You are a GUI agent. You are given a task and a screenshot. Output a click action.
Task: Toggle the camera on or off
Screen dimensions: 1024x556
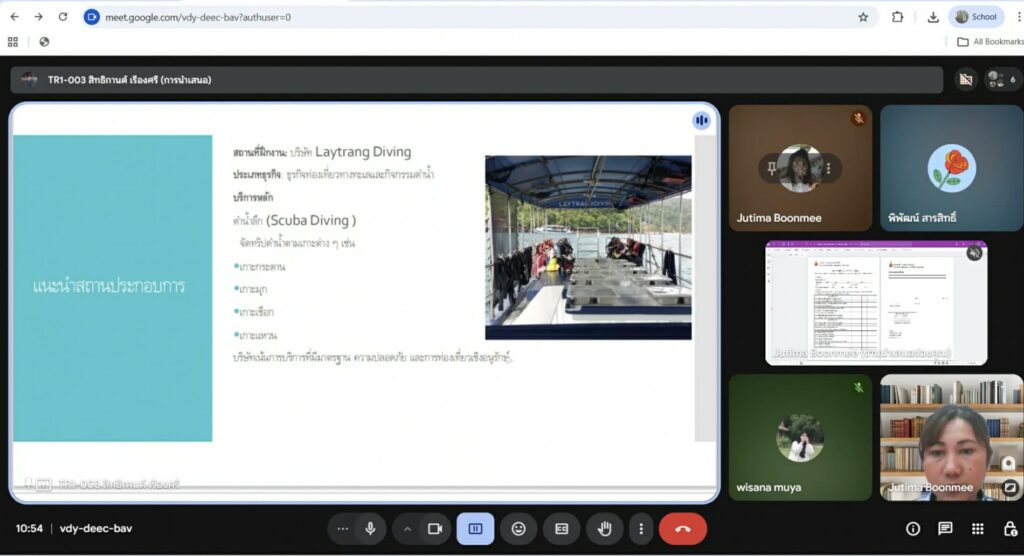point(435,528)
